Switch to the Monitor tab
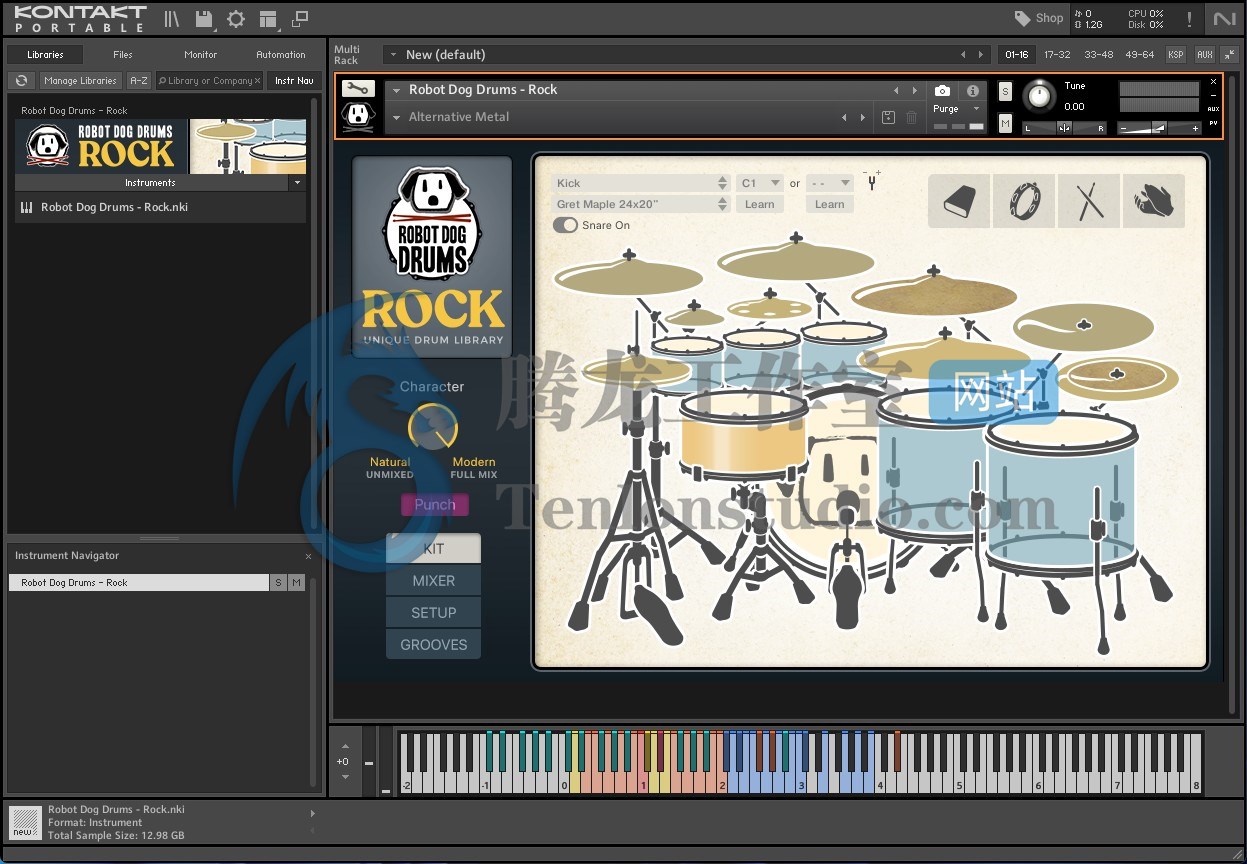The width and height of the screenshot is (1247, 864). (201, 54)
